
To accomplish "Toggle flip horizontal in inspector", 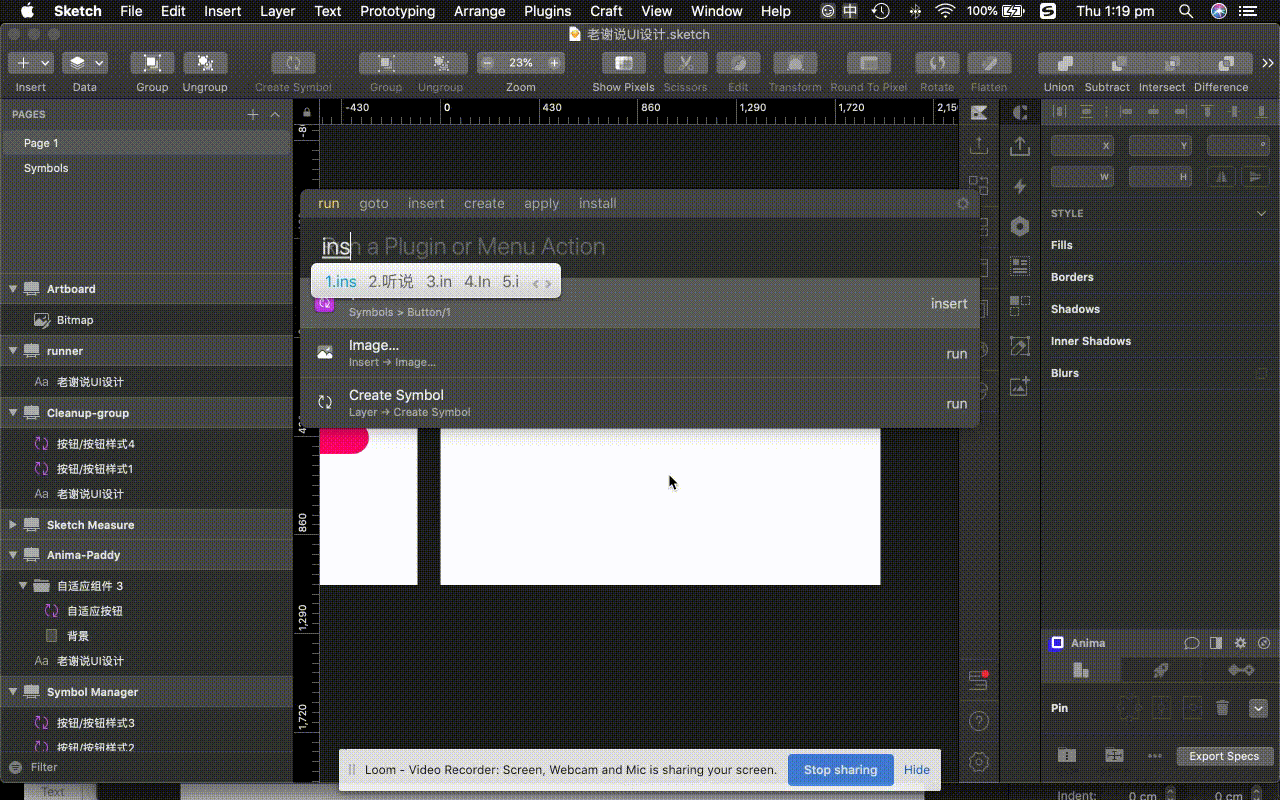I will coord(1221,176).
